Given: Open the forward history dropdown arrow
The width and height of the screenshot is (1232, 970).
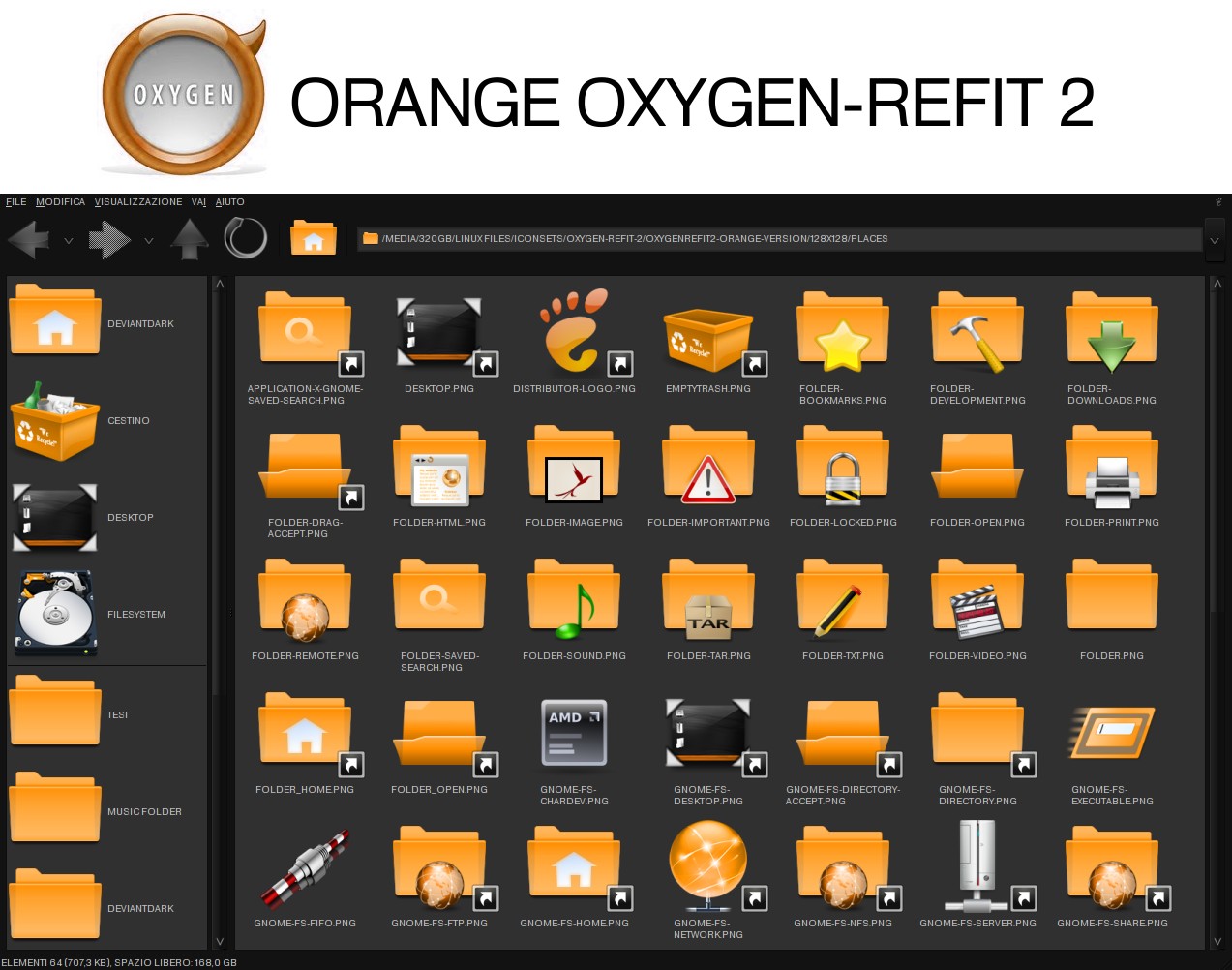Looking at the screenshot, I should point(148,240).
